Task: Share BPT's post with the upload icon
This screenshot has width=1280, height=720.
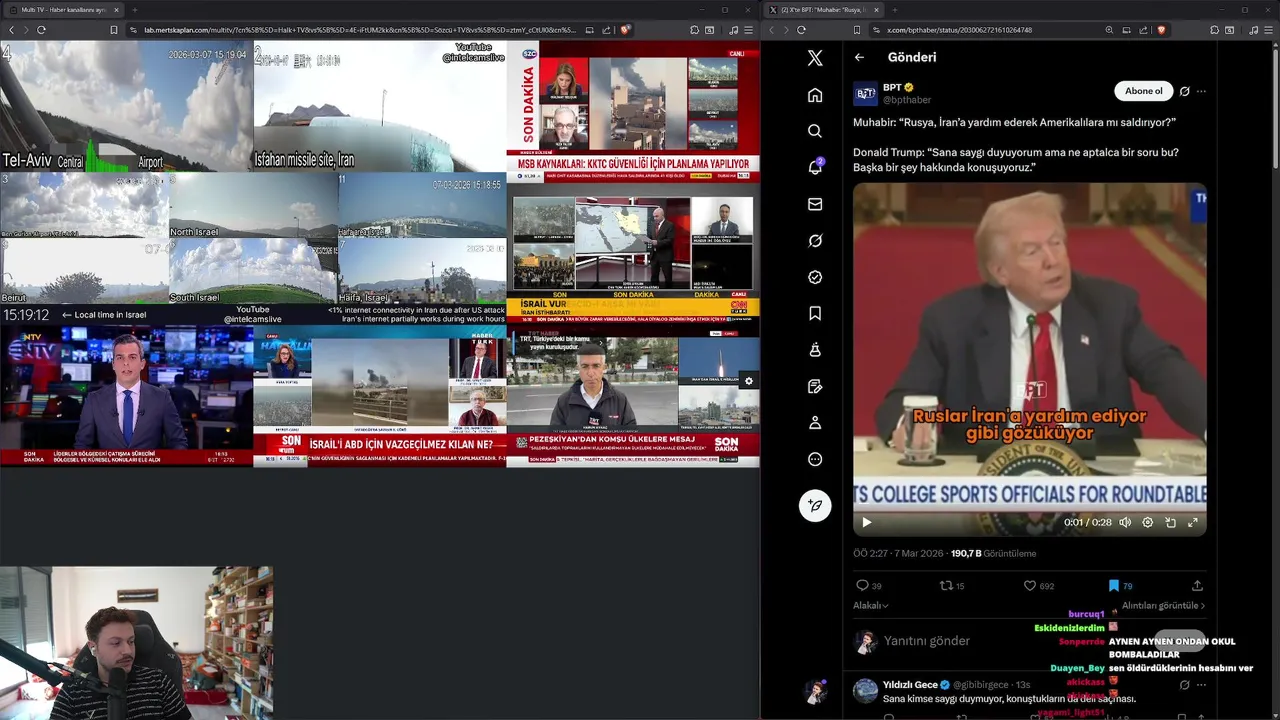Action: (x=1197, y=586)
